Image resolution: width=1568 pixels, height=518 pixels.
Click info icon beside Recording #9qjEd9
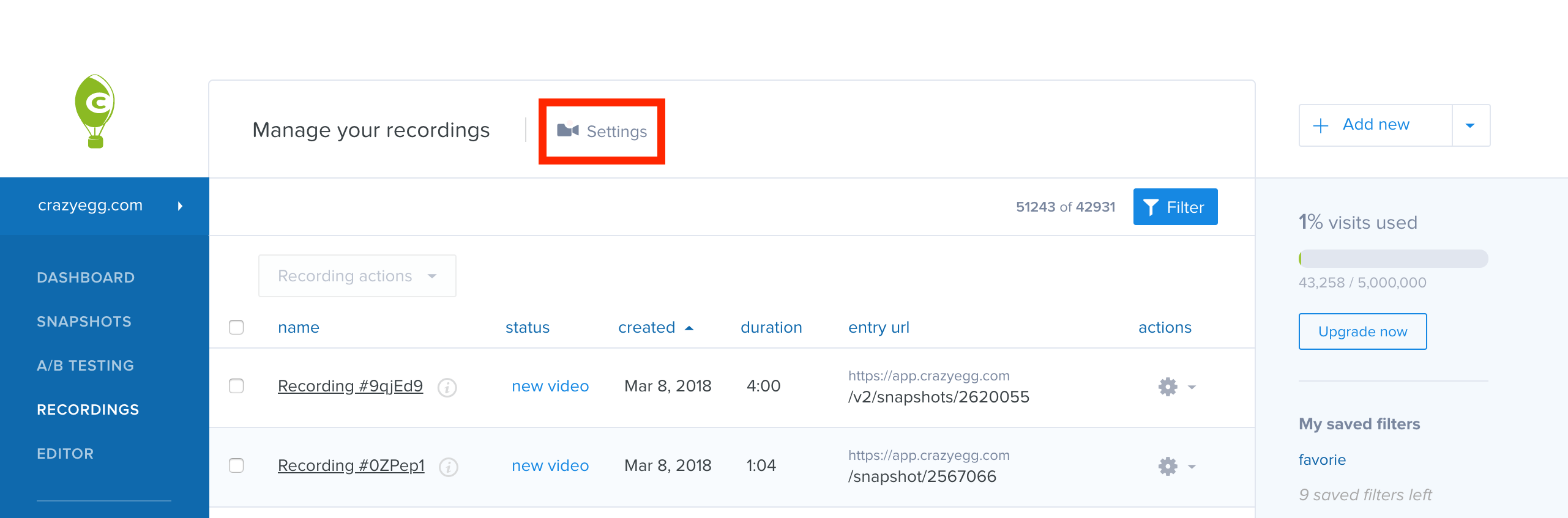447,388
